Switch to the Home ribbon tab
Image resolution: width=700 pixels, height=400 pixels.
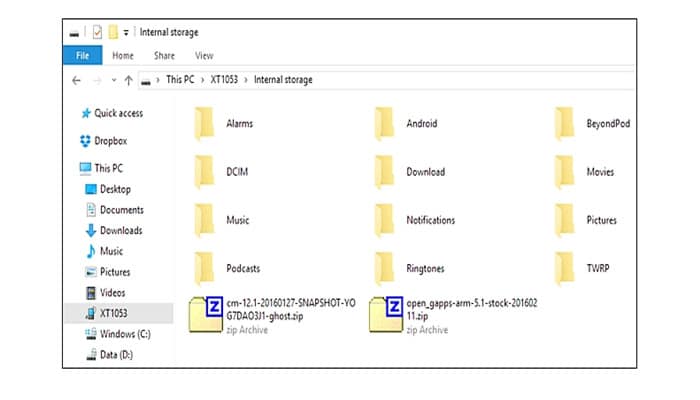pyautogui.click(x=123, y=56)
